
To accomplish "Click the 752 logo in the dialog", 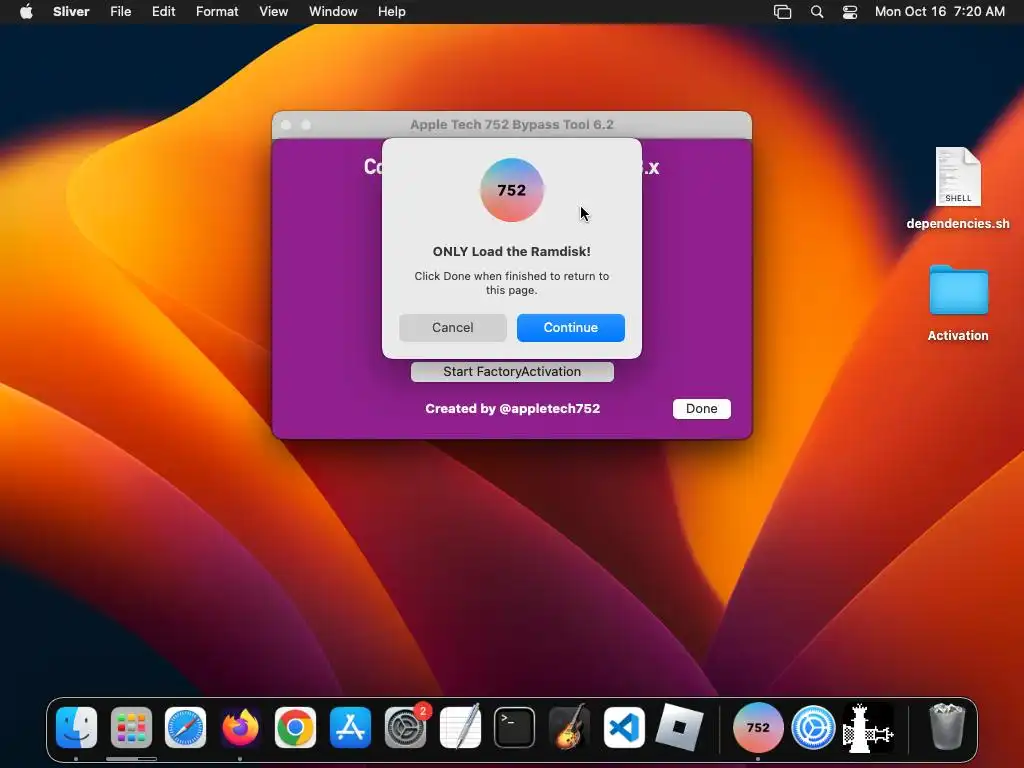I will coord(512,190).
